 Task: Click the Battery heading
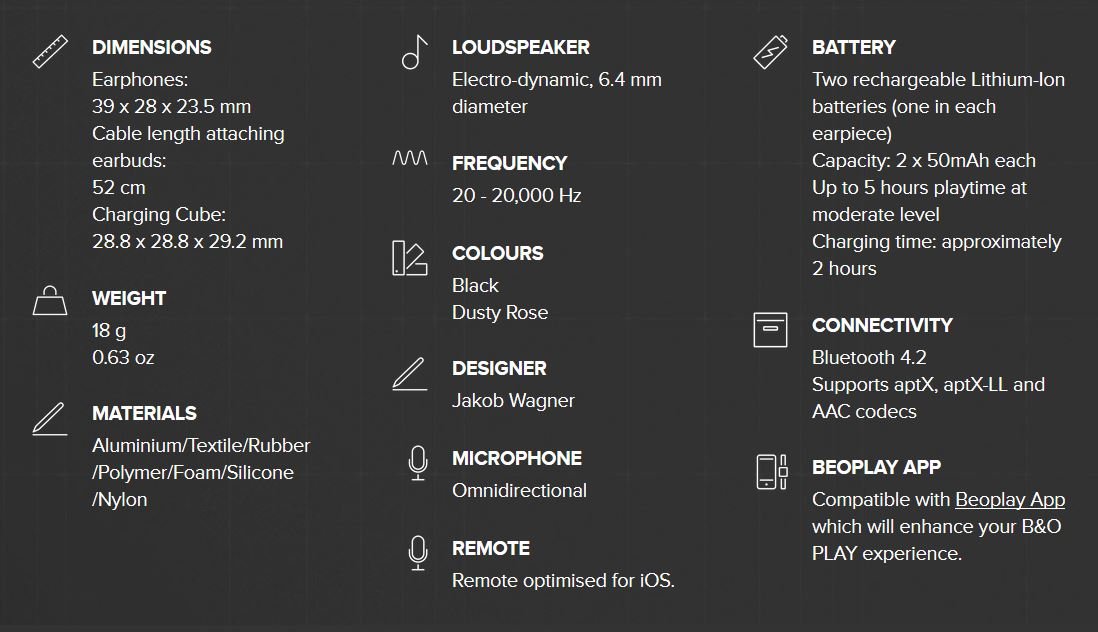(x=854, y=47)
